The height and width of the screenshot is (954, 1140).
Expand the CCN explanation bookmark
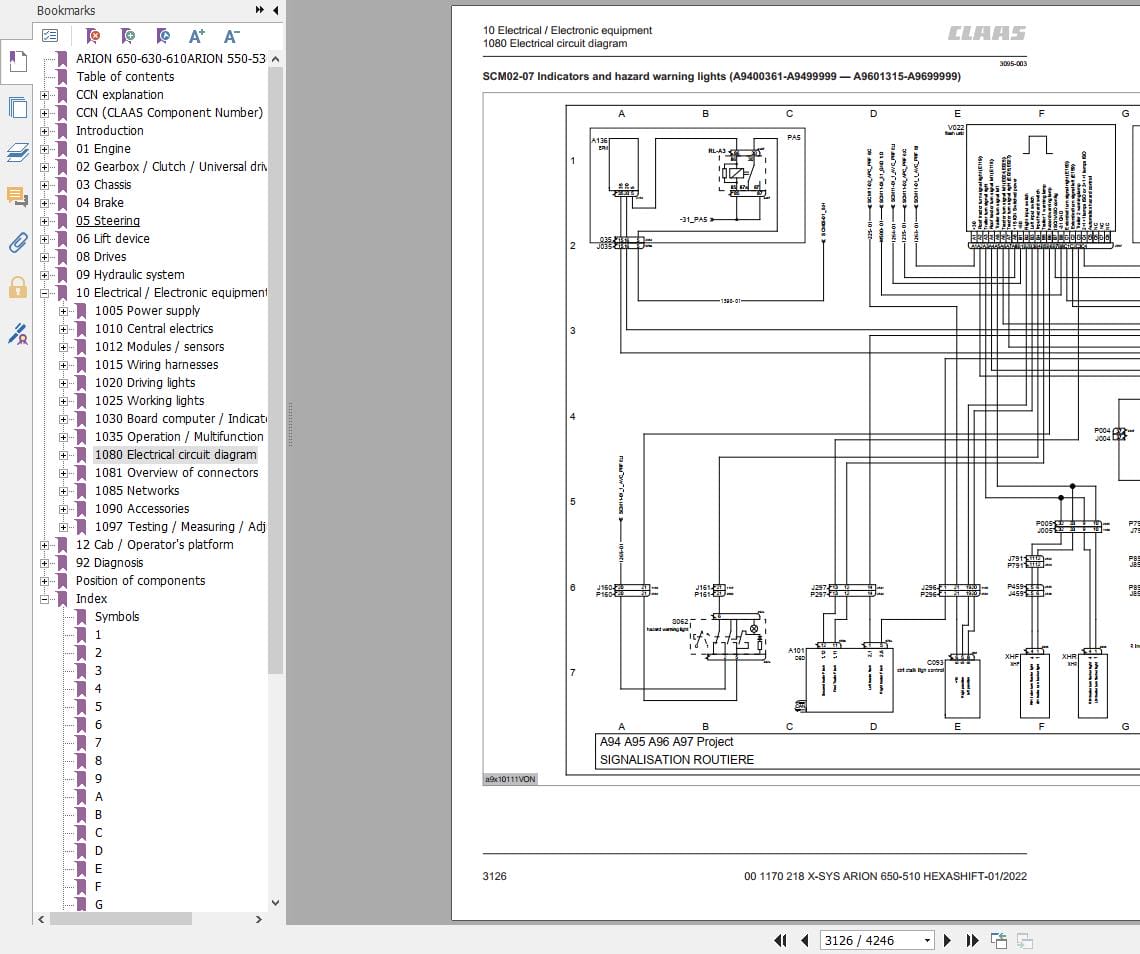(44, 95)
